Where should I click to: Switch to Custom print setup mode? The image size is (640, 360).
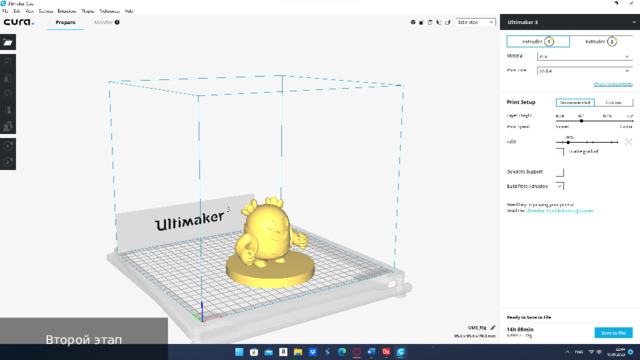coord(613,102)
